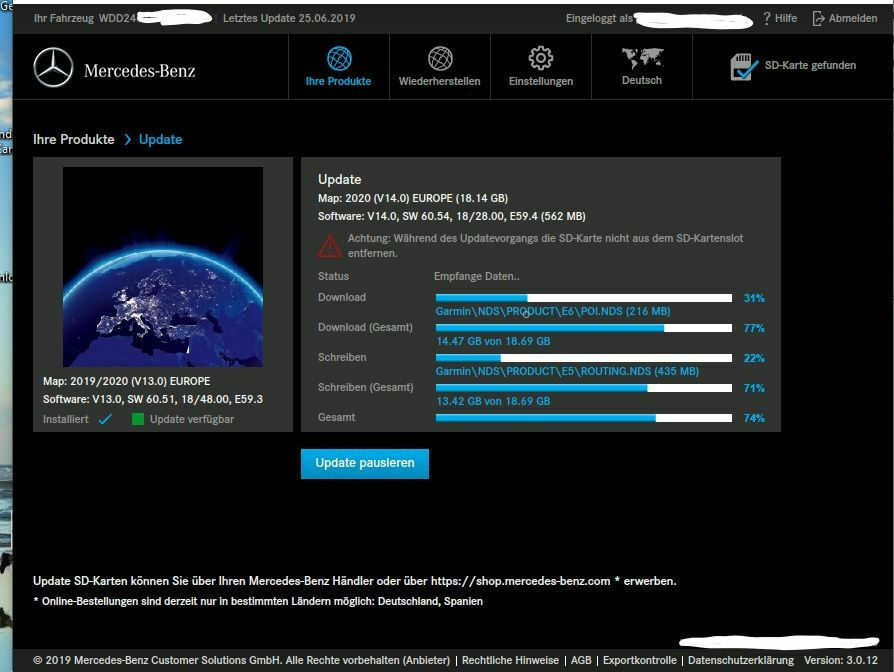Click the copyright Customer Solutions text

pos(242,660)
